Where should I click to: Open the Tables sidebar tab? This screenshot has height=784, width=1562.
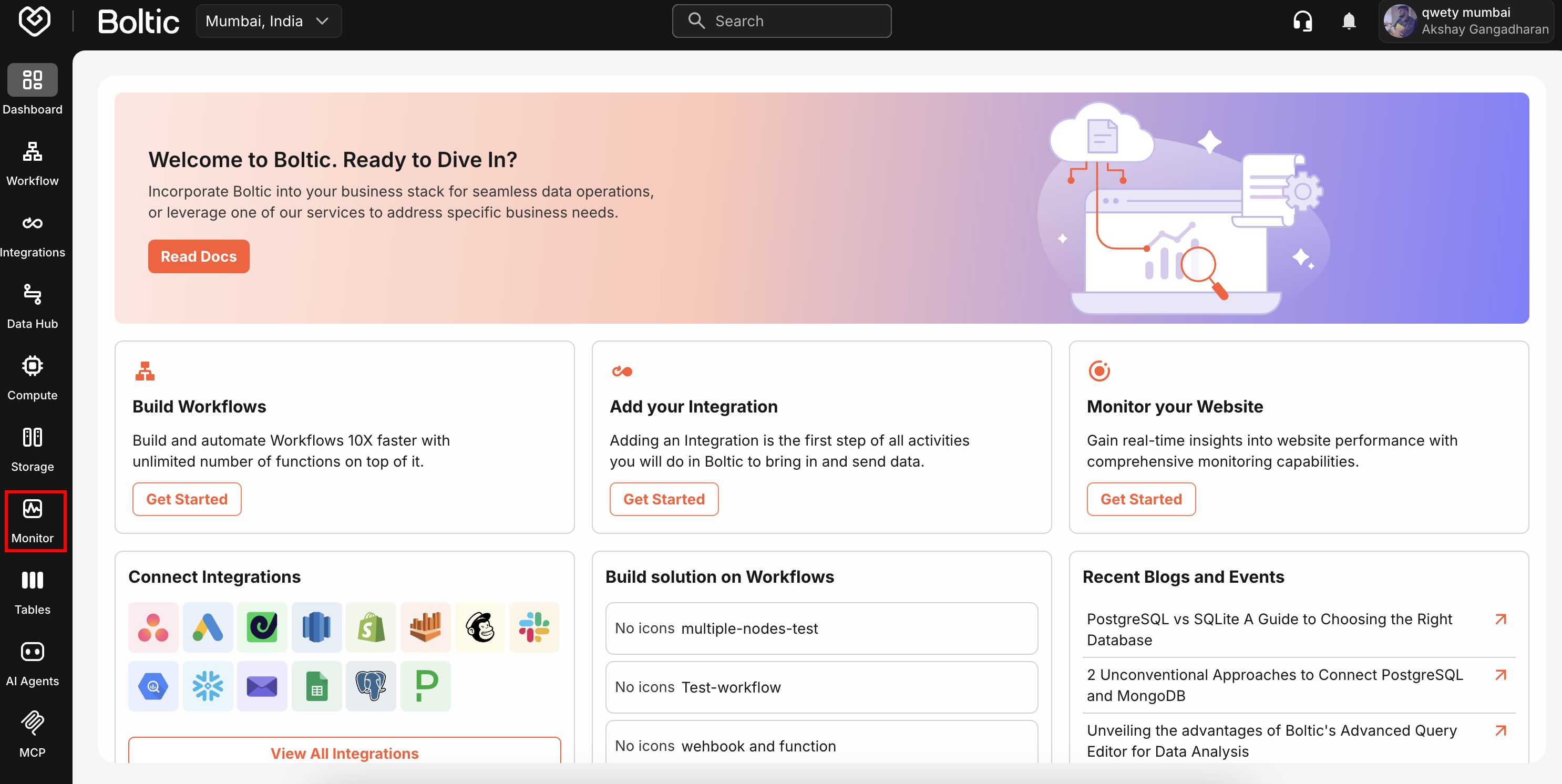(32, 592)
